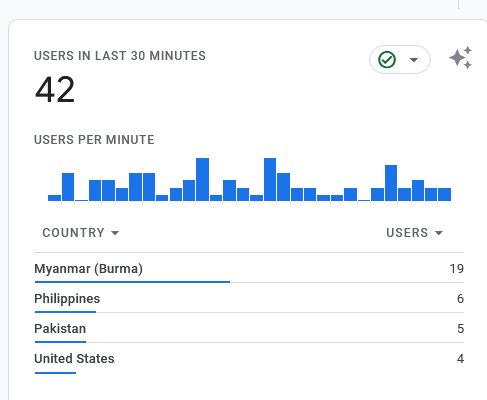This screenshot has height=400, width=487.
Task: Click the Philippines blue progress bar
Action: pyautogui.click(x=65, y=312)
